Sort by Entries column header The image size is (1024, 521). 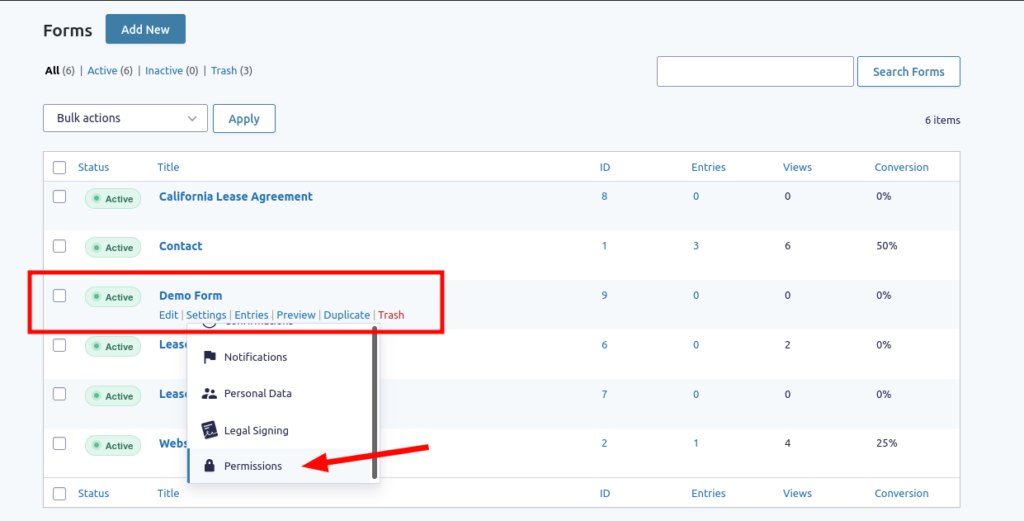(x=709, y=167)
